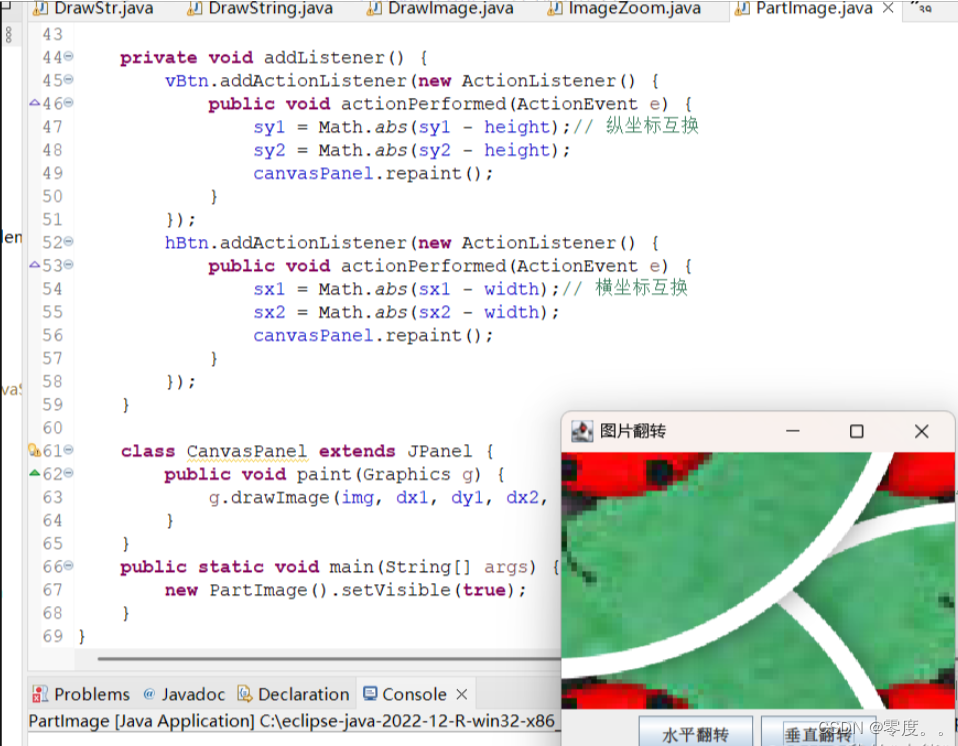Click the Problems view icon in bottom panel
Viewport: 958px width, 746px height.
pyautogui.click(x=41, y=693)
